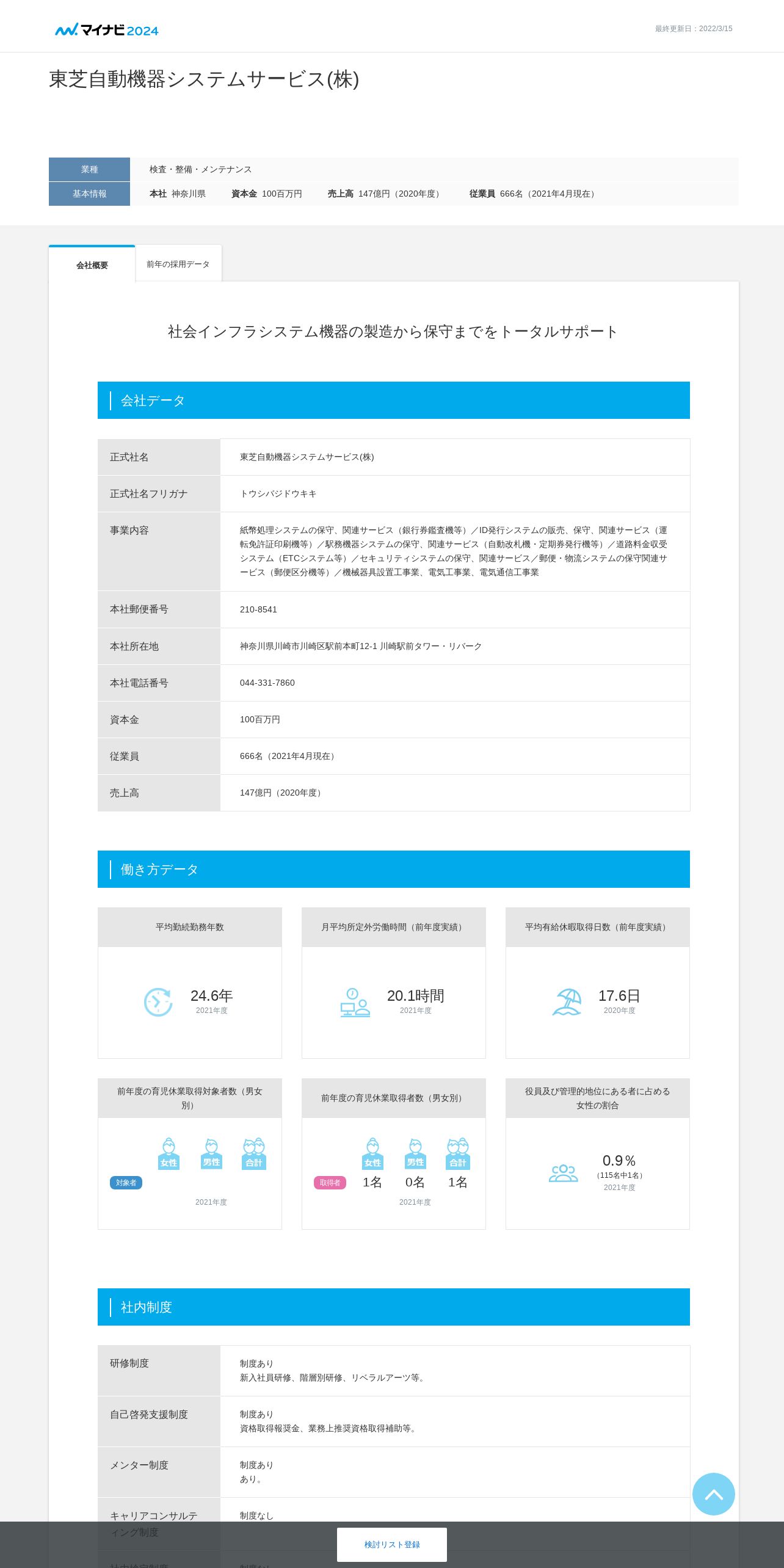Image resolution: width=784 pixels, height=1568 pixels.
Task: Click the 売上高 147億円（2020年度） table value
Action: coord(282,793)
